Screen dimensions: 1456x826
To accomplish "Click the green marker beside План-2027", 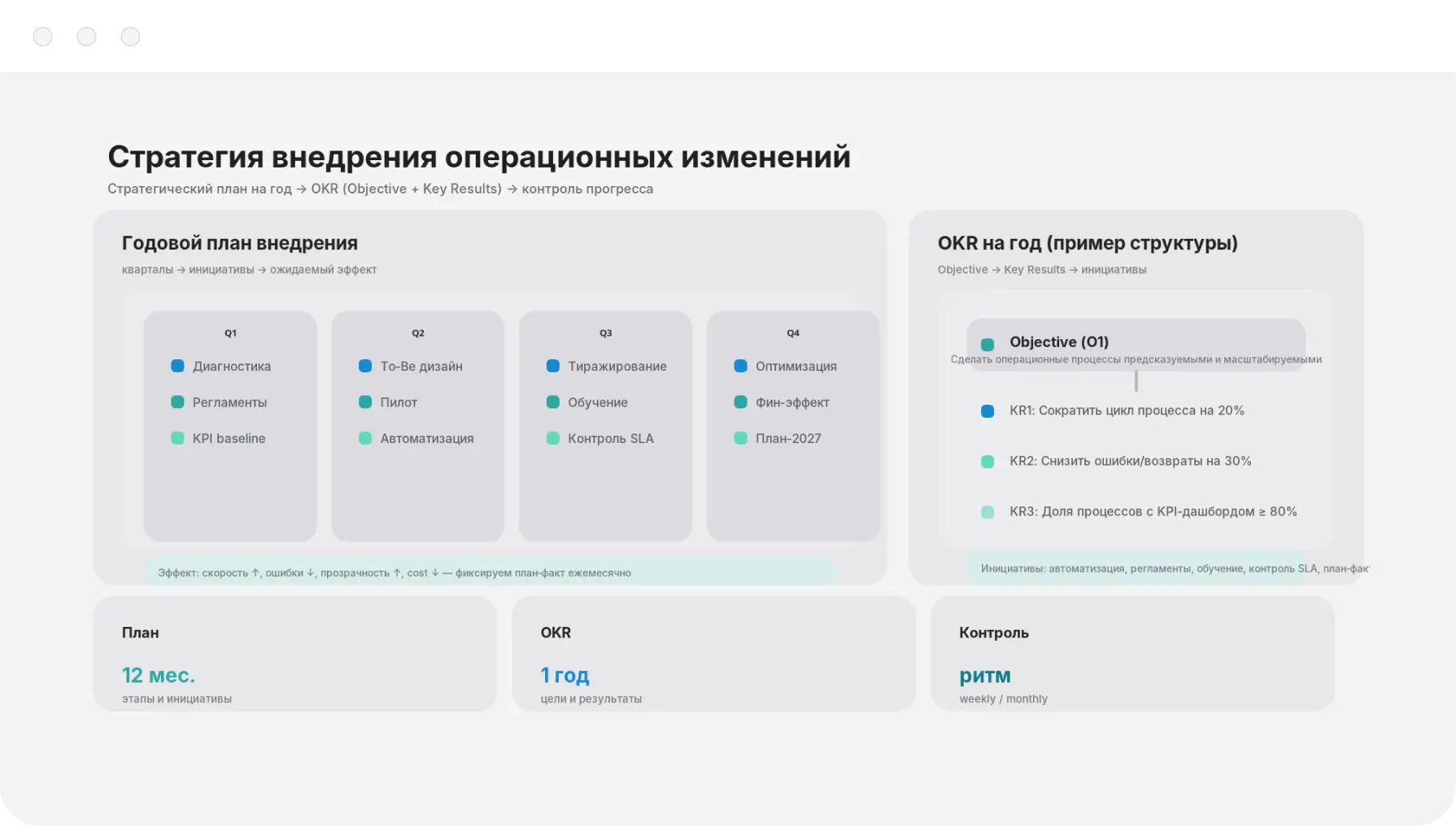I will (x=740, y=438).
